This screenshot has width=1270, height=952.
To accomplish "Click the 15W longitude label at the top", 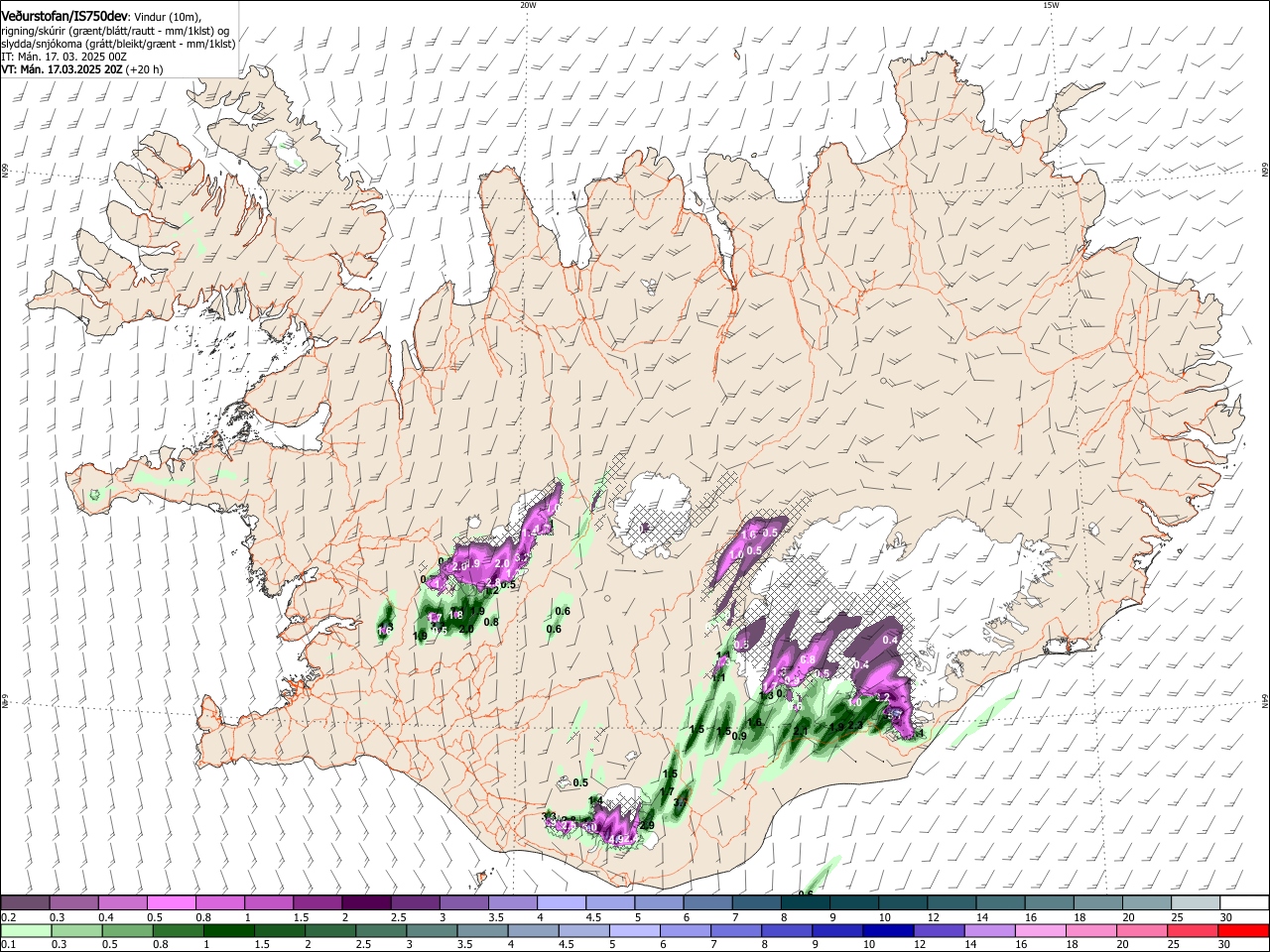I will (1051, 5).
